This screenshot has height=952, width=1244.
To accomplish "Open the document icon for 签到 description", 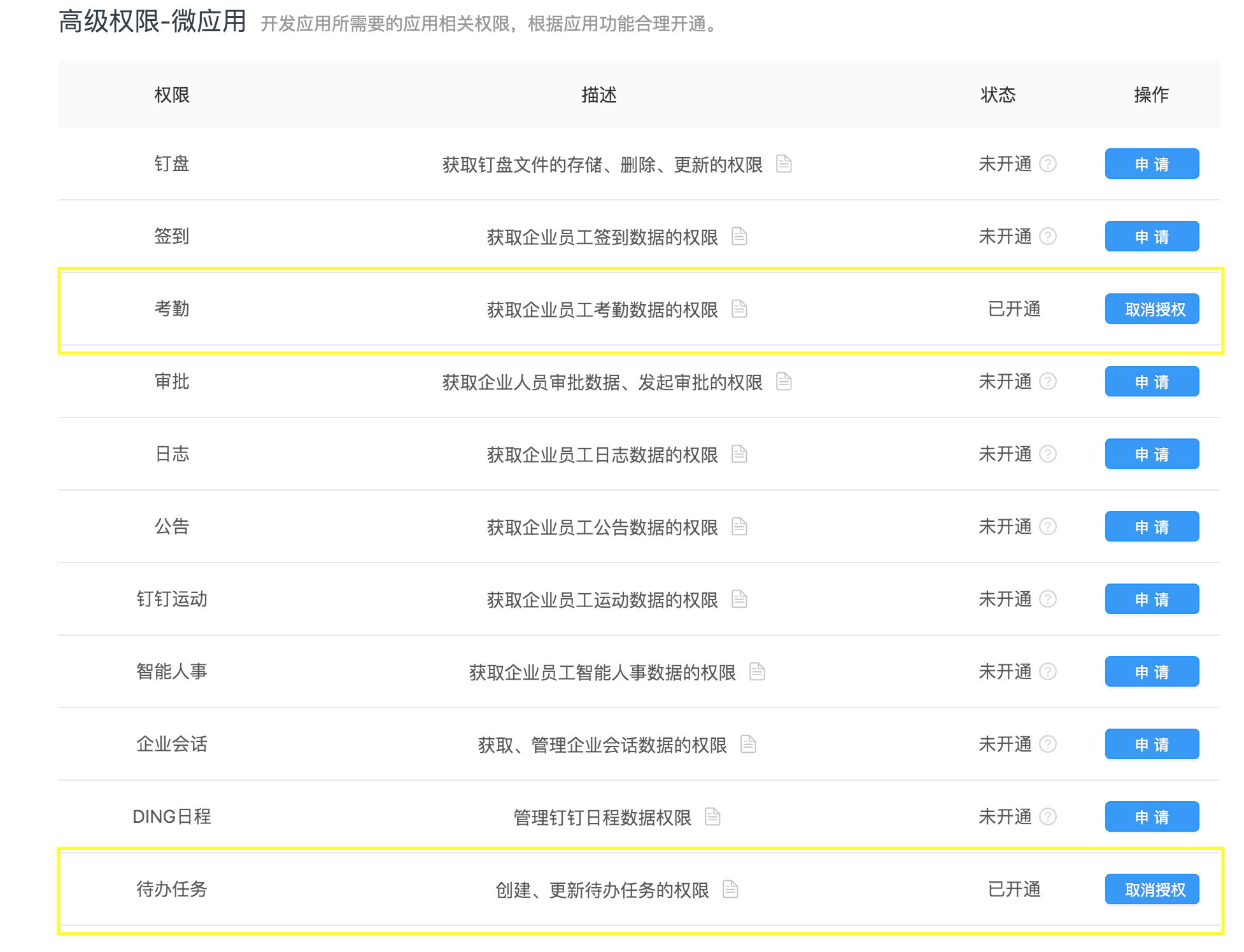I will 739,237.
